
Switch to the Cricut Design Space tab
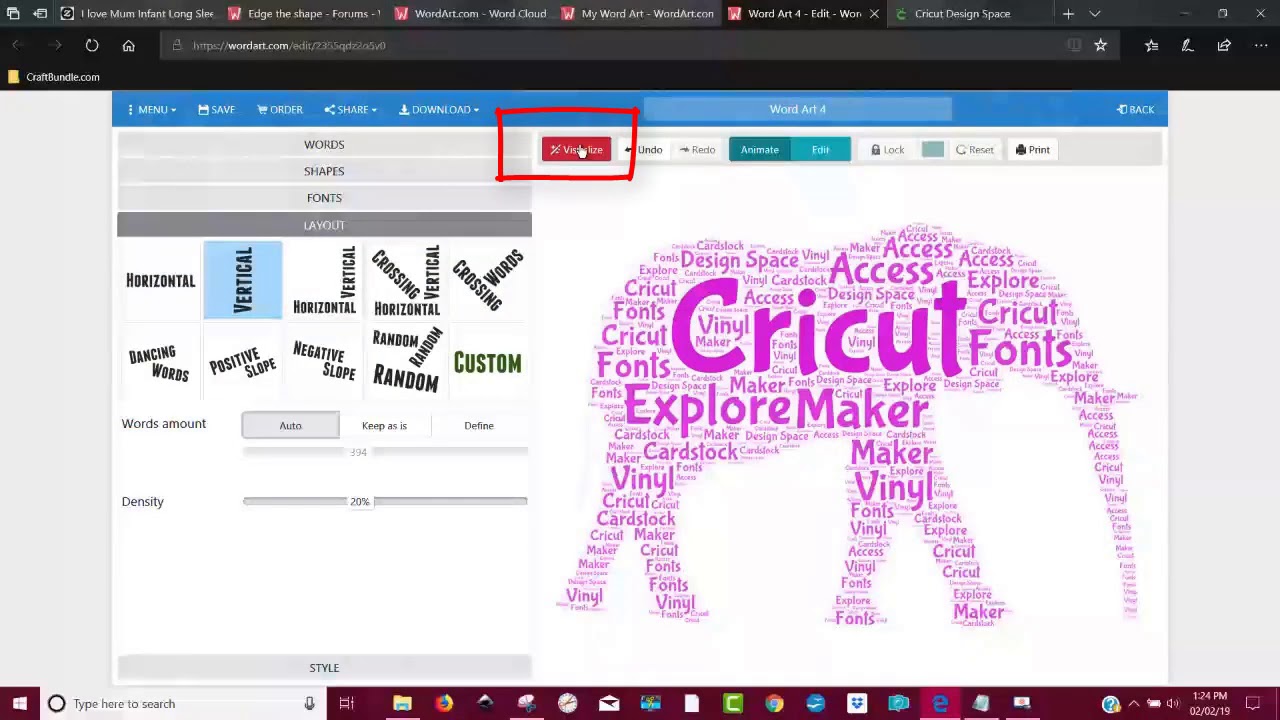tap(962, 14)
